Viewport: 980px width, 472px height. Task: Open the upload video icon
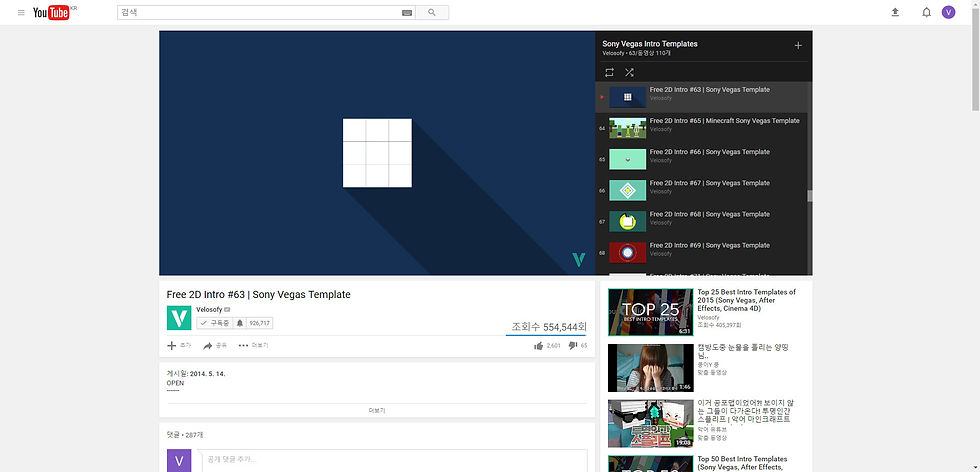[x=895, y=13]
